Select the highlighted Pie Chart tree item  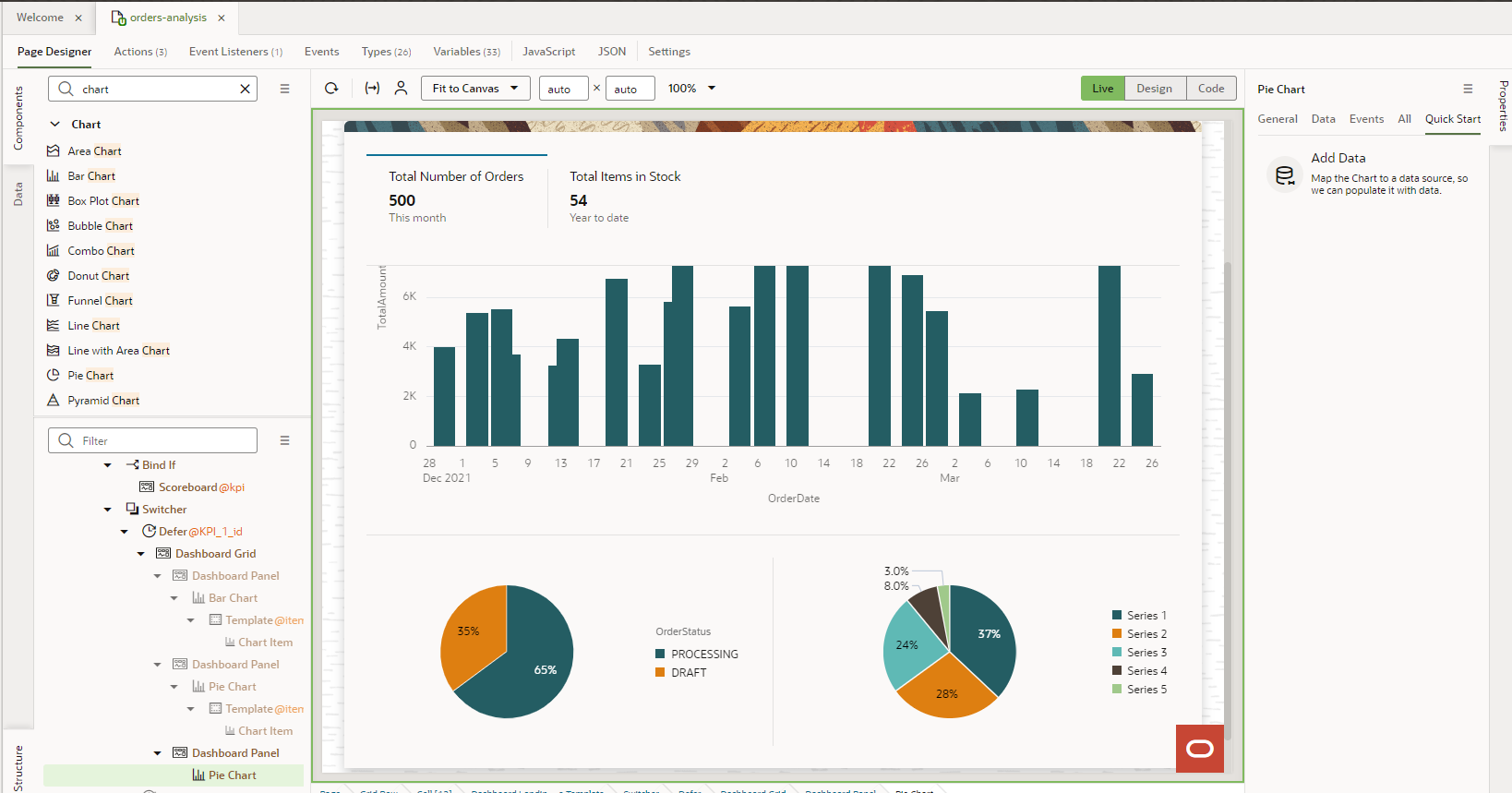click(x=174, y=775)
